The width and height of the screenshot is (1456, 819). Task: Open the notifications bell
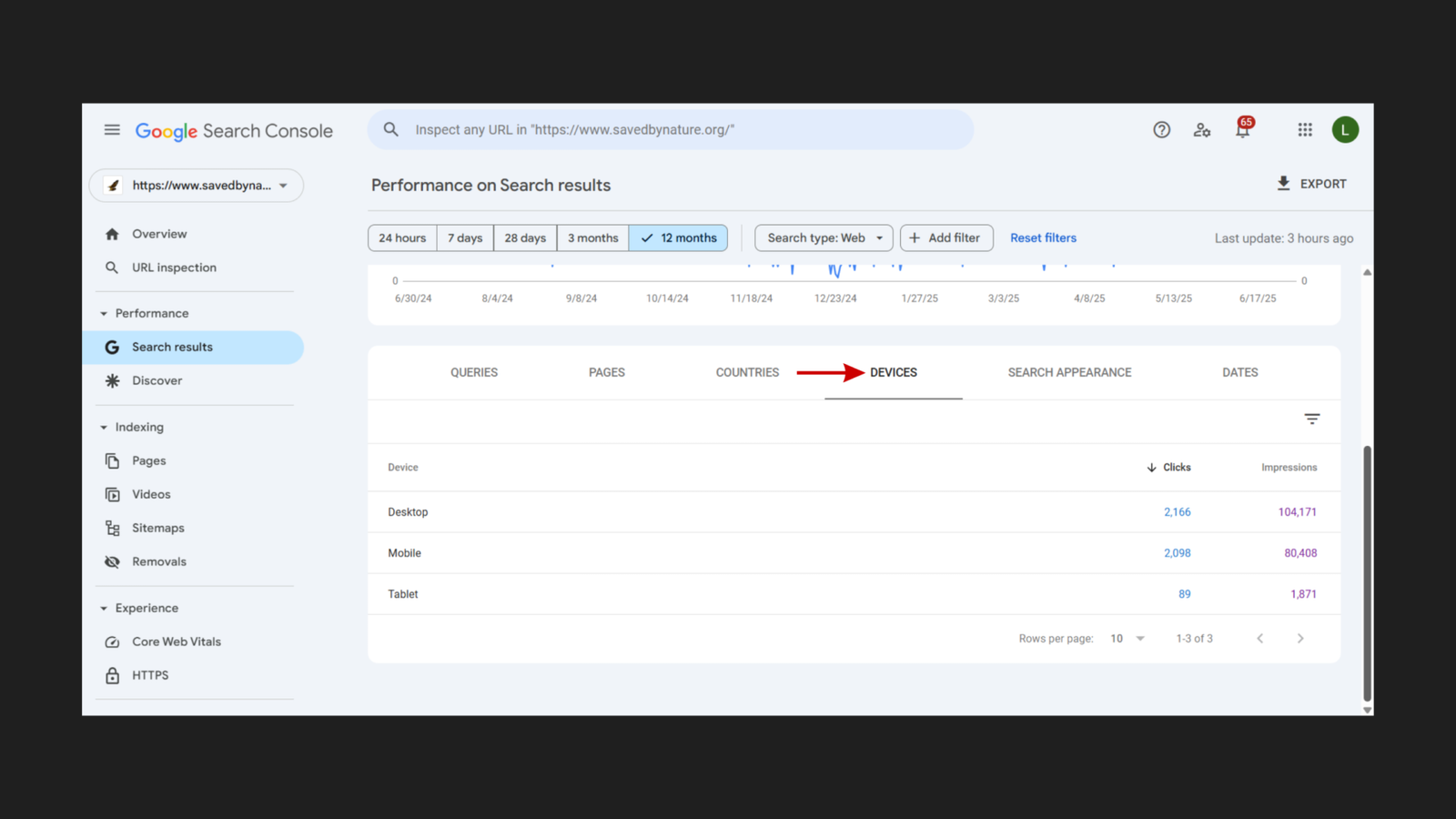coord(1242,130)
